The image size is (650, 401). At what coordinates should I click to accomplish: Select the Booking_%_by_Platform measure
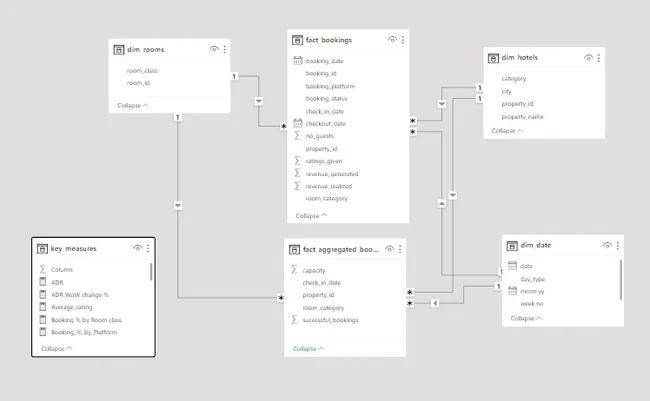click(84, 332)
